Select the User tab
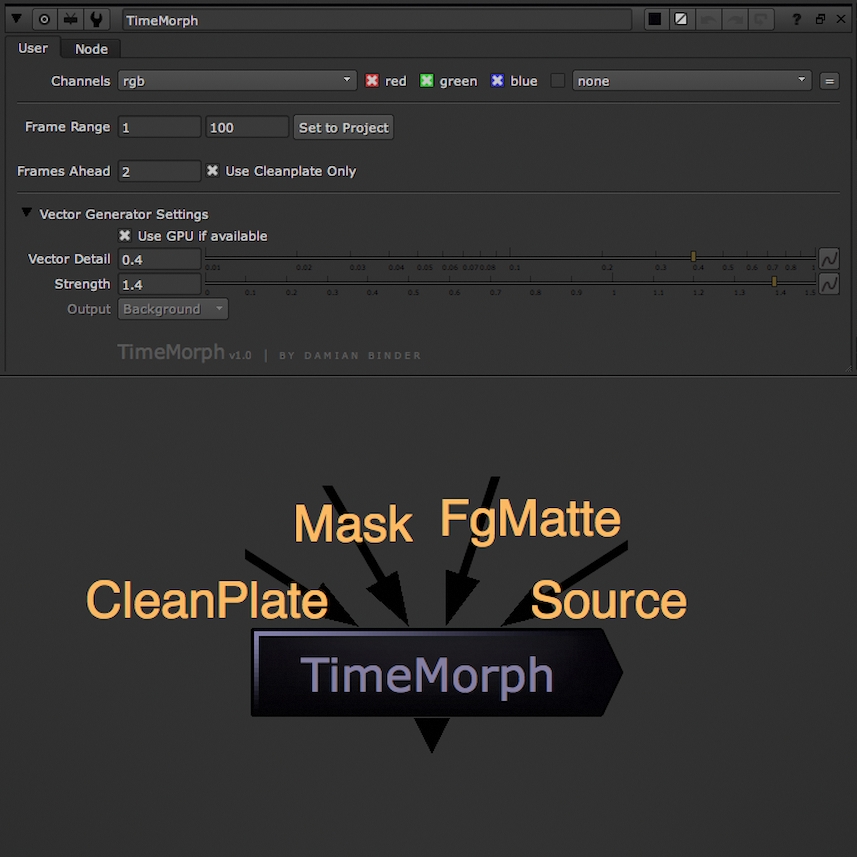The width and height of the screenshot is (857, 857). click(33, 48)
